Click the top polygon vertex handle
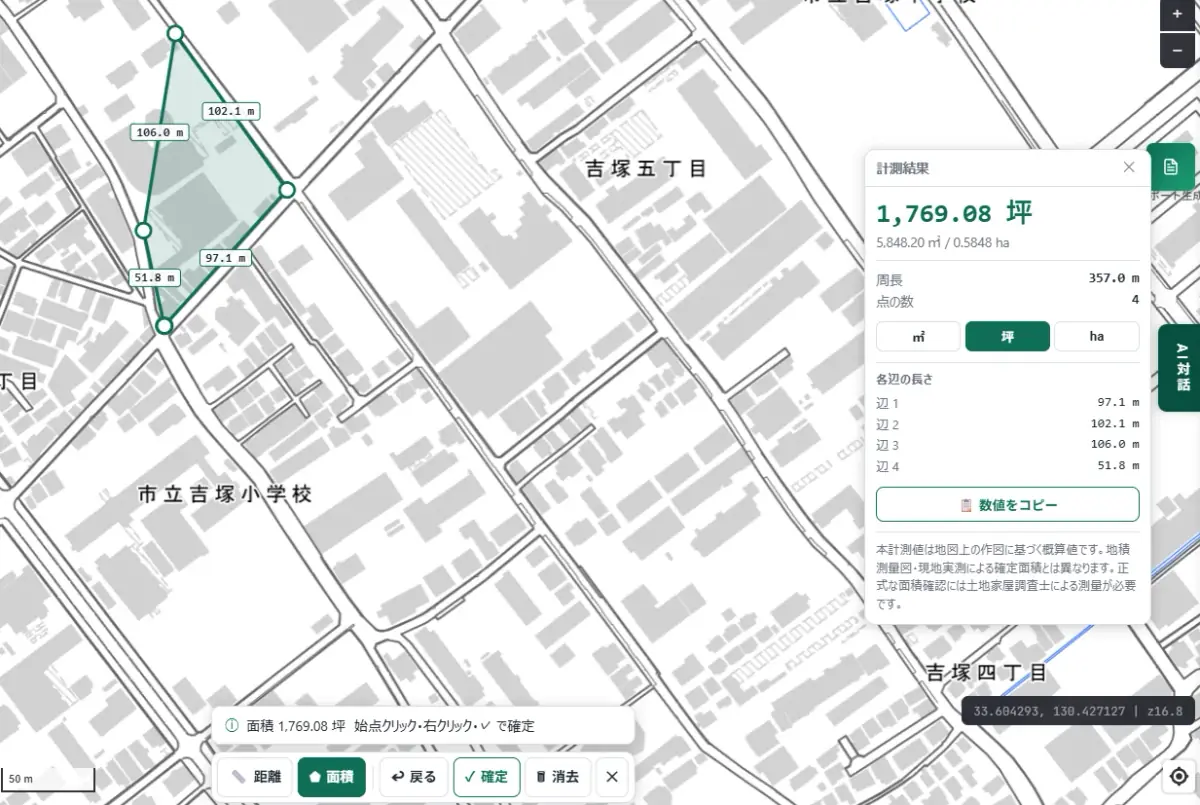The image size is (1200, 805). point(175,34)
